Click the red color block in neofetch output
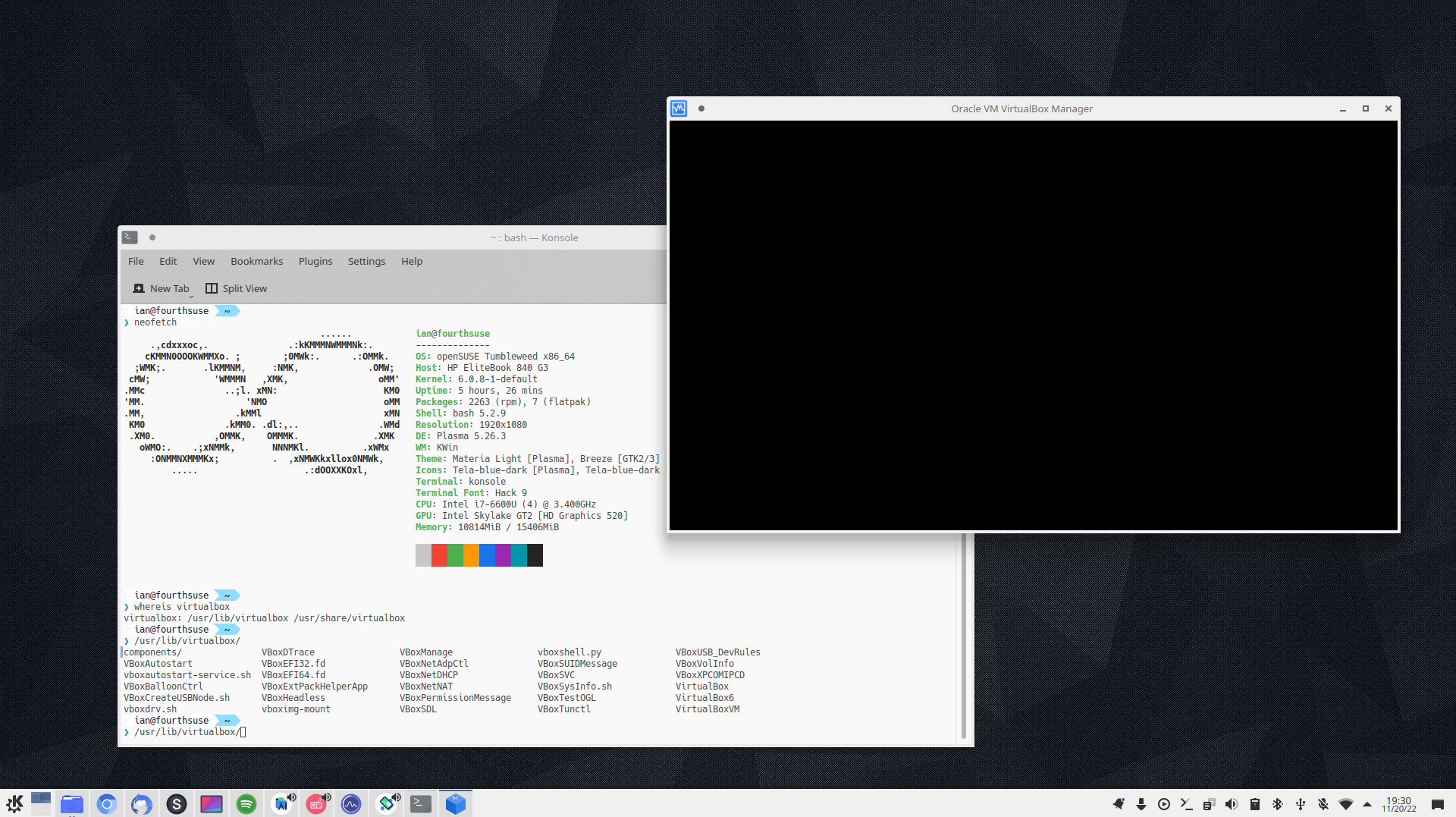The width and height of the screenshot is (1456, 817). (x=439, y=555)
